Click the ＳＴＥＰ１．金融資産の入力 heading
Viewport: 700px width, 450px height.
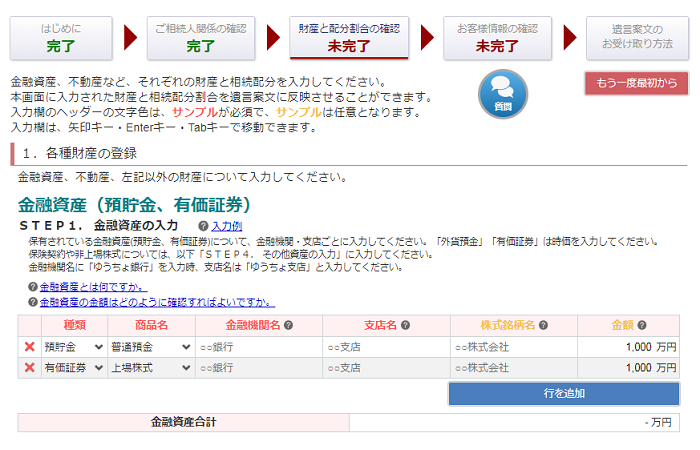click(99, 225)
